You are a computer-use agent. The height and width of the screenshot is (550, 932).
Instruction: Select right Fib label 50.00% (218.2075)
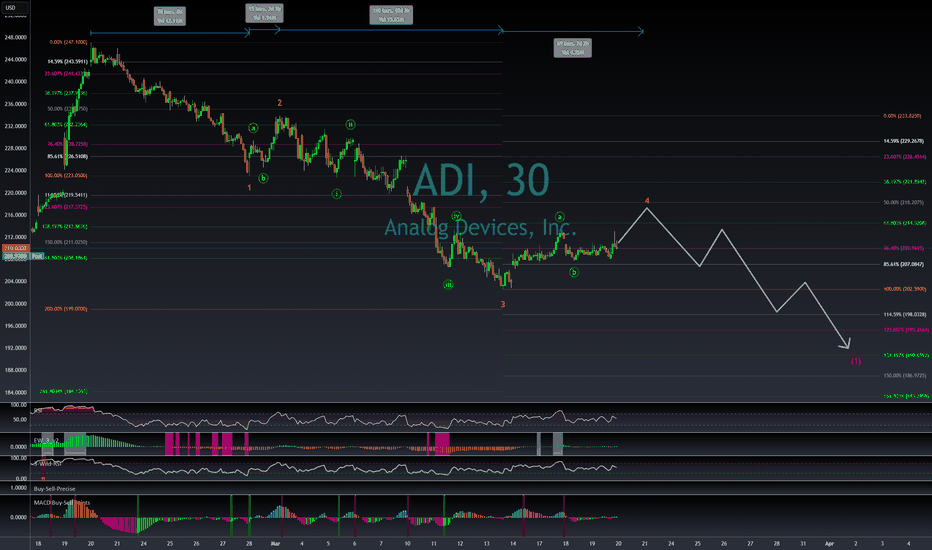pyautogui.click(x=903, y=202)
